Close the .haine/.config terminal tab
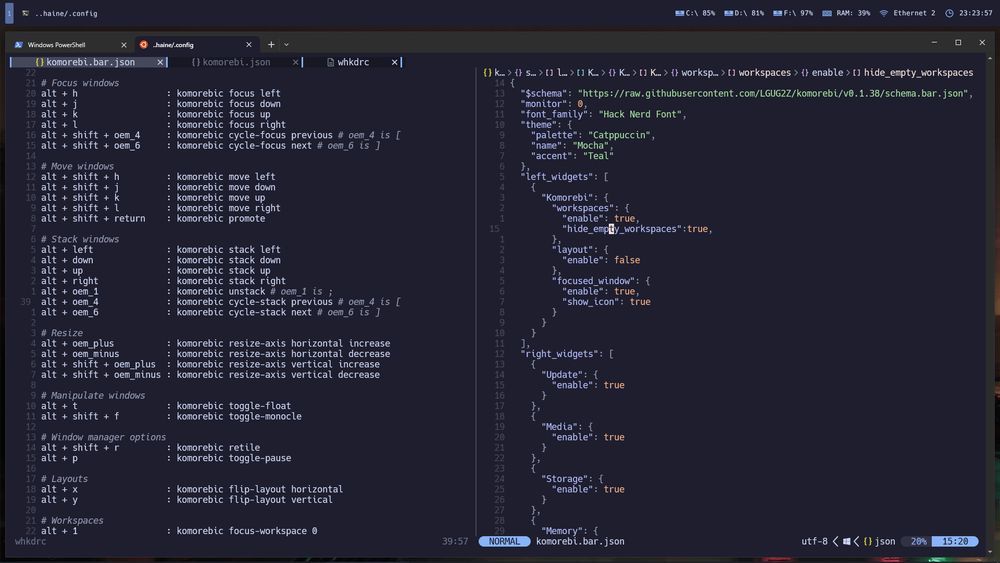 point(249,45)
